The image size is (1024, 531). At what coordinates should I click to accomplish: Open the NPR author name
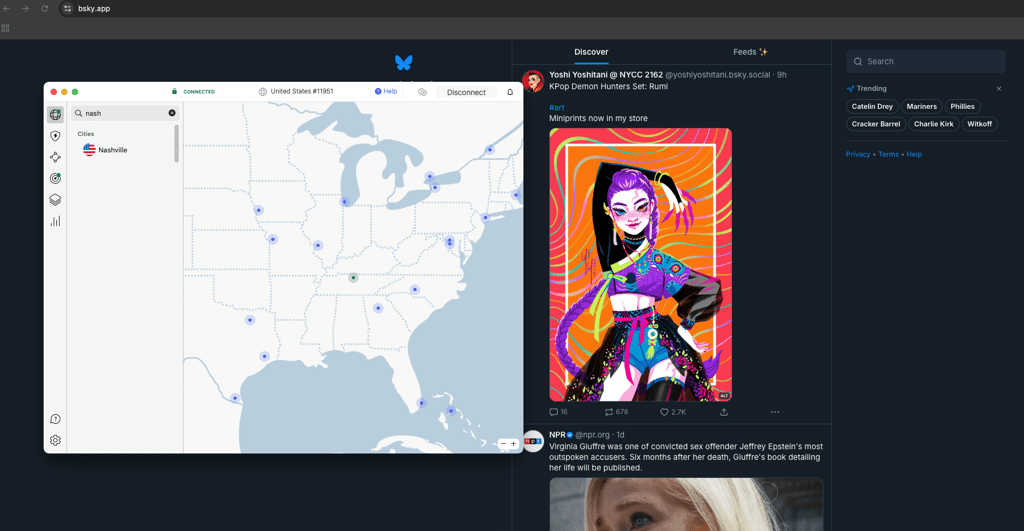(557, 435)
